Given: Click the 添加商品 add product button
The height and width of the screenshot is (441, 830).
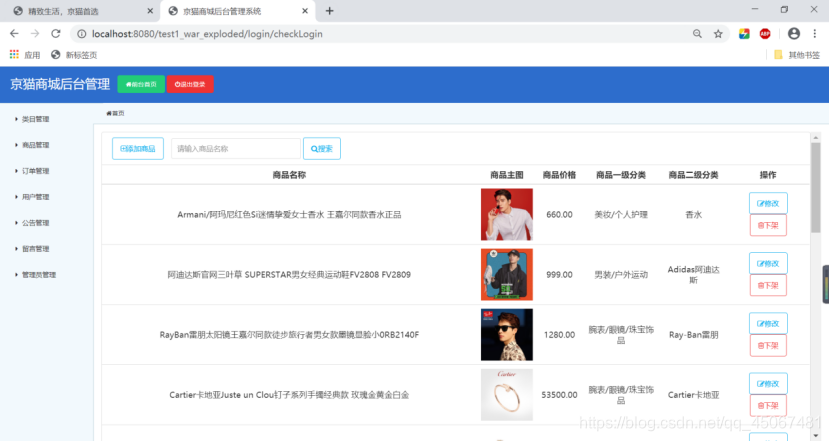Looking at the screenshot, I should tap(138, 149).
